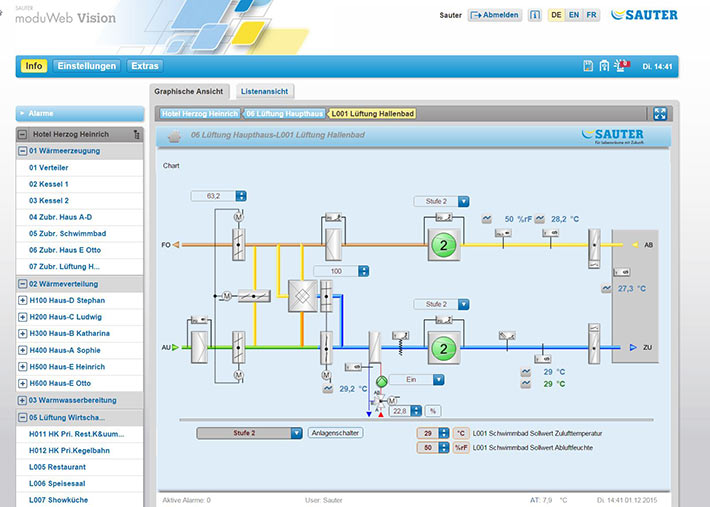Click the Abmelden logout button
710x507 pixels.
click(495, 16)
